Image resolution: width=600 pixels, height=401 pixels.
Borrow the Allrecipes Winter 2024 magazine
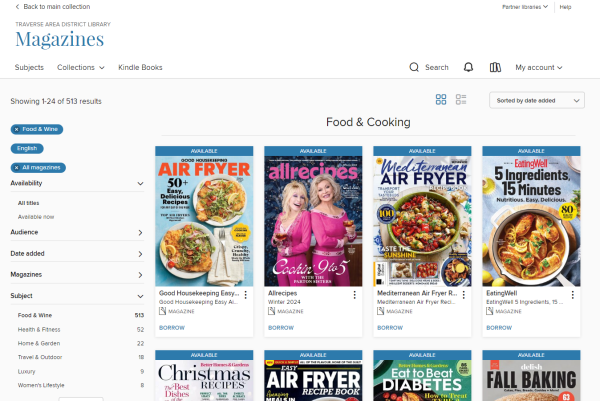tap(281, 327)
